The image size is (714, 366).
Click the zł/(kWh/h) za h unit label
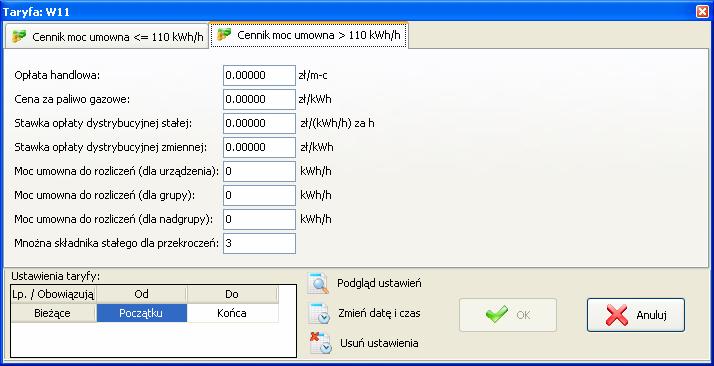coord(337,123)
